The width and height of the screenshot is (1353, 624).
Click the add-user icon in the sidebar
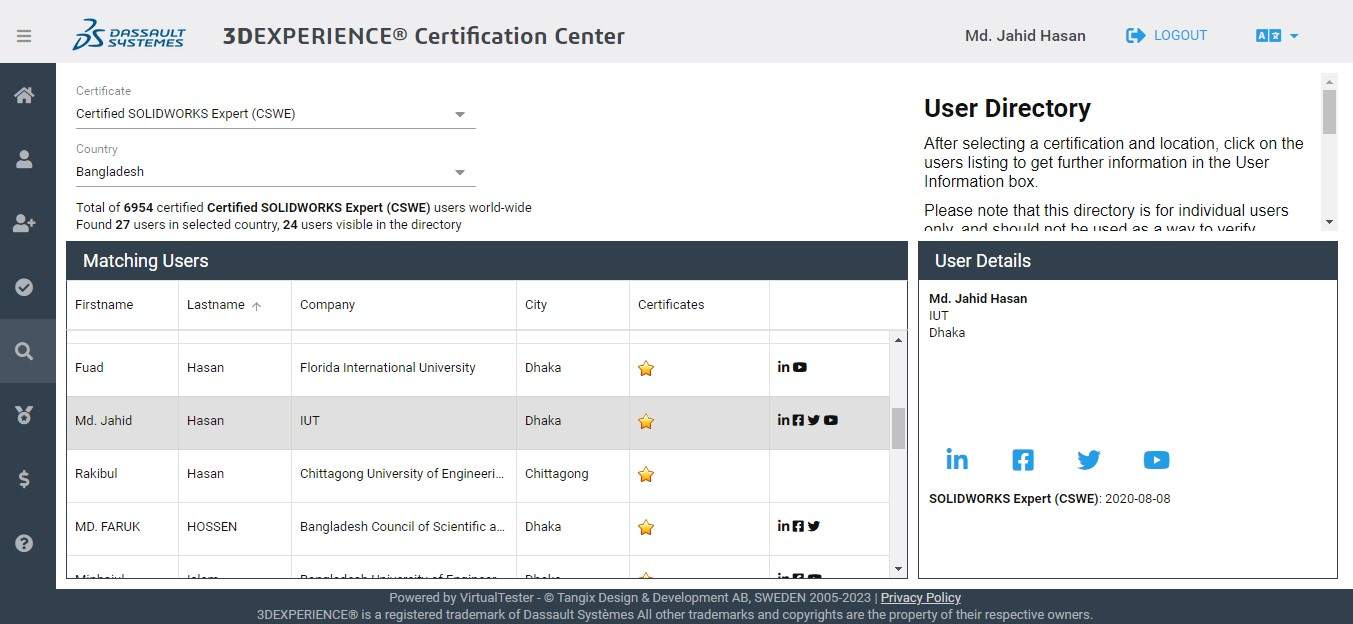tap(24, 223)
